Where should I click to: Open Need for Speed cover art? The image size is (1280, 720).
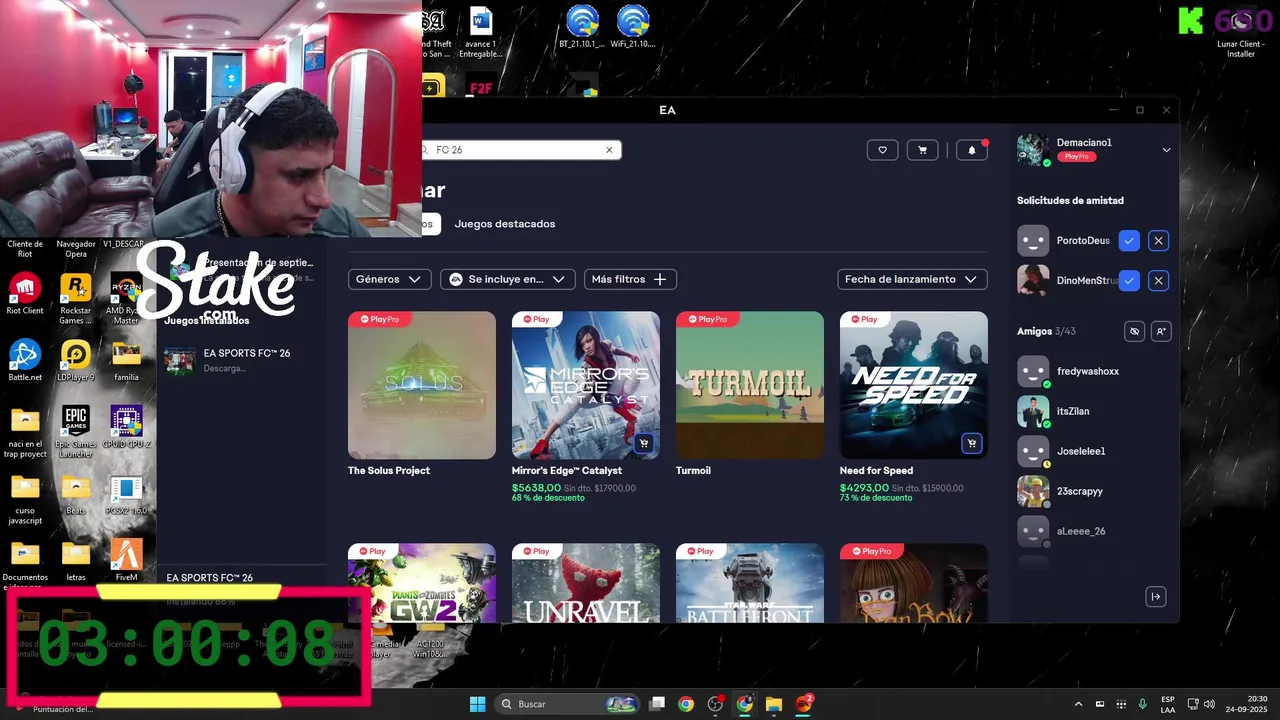coord(914,385)
